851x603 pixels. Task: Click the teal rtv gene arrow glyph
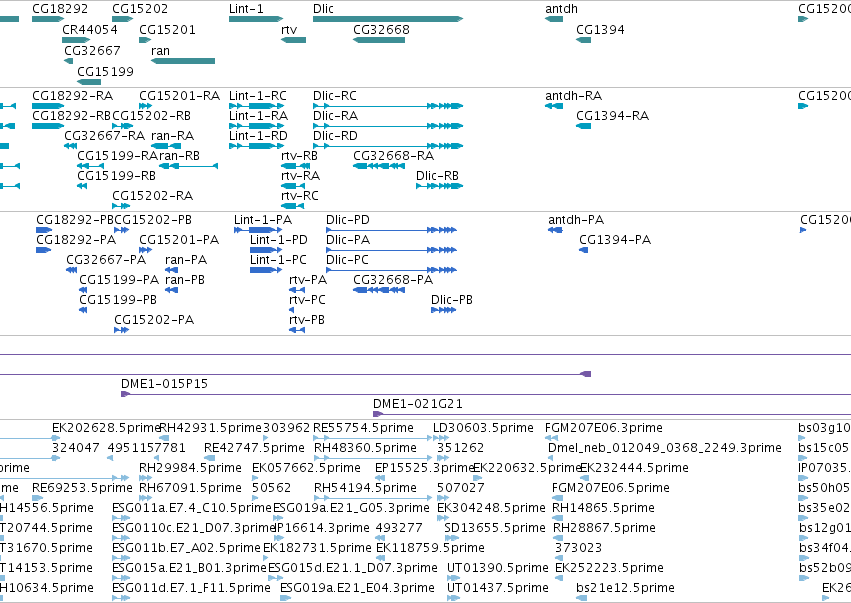click(294, 40)
